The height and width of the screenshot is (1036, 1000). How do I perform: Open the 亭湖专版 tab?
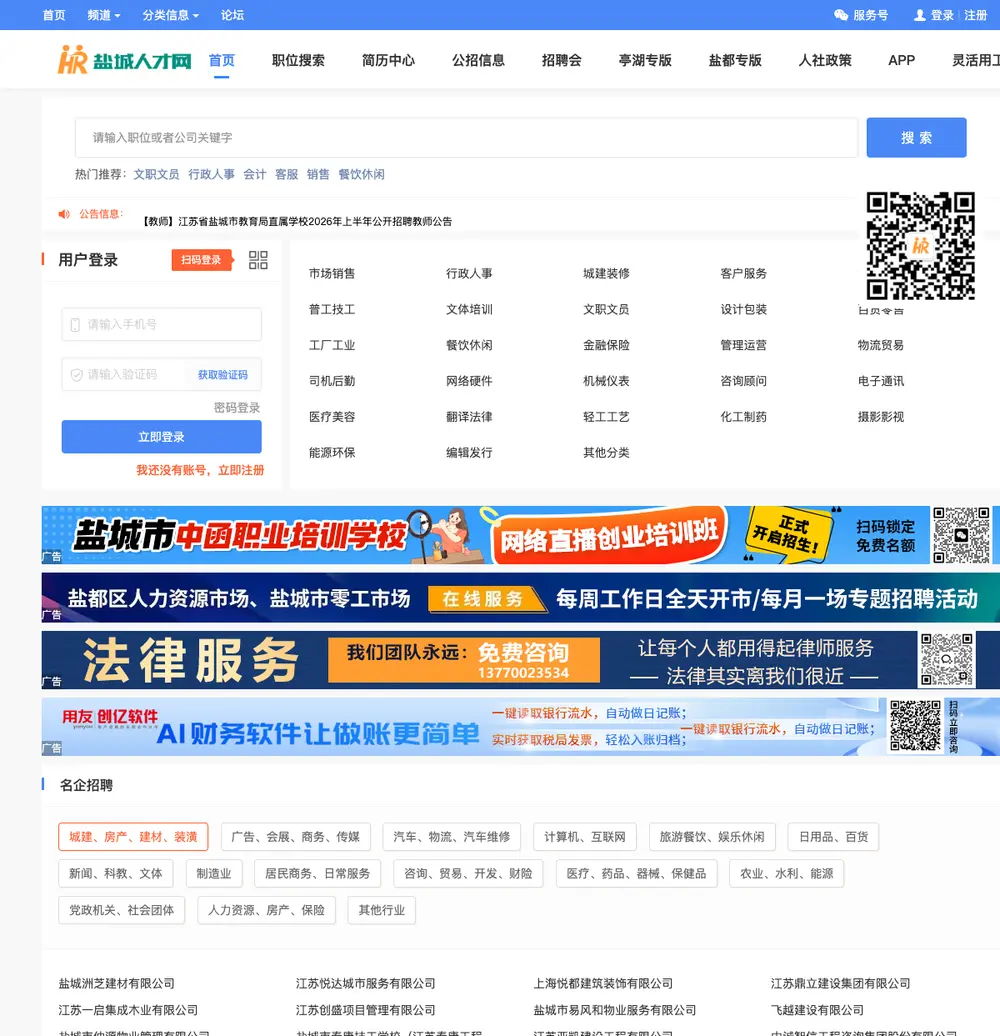pyautogui.click(x=645, y=60)
